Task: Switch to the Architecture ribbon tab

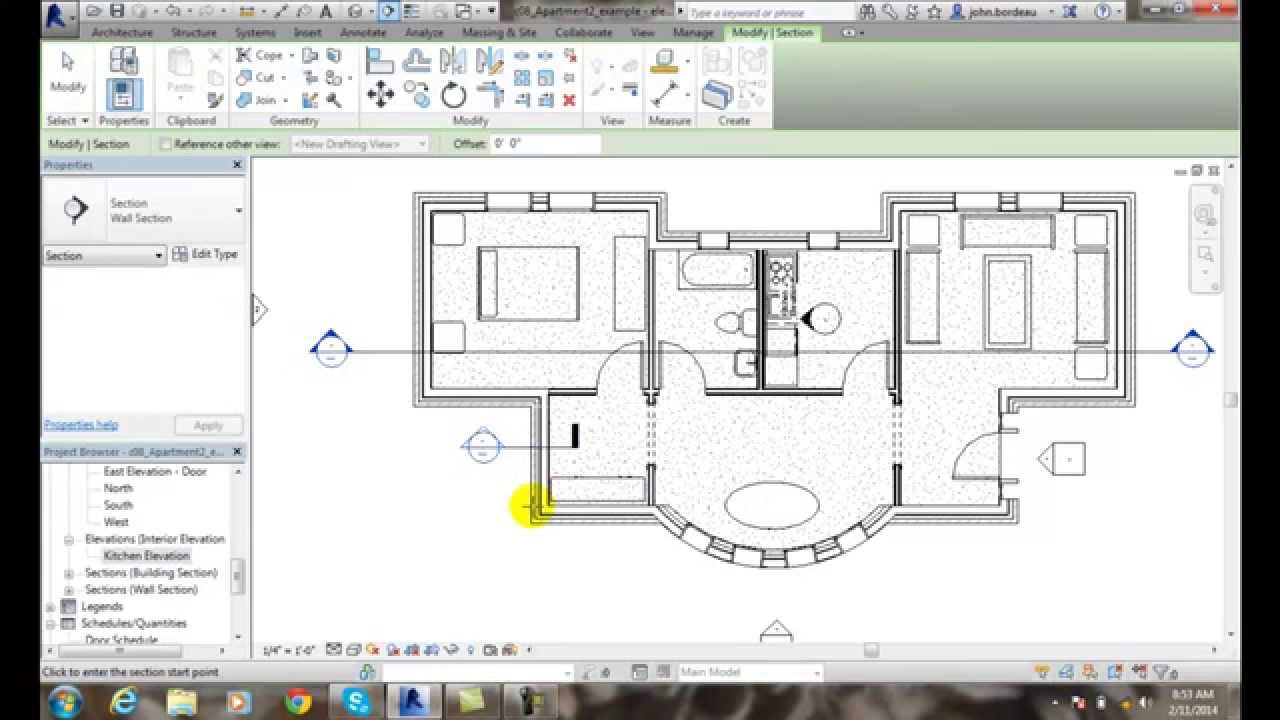Action: tap(122, 33)
